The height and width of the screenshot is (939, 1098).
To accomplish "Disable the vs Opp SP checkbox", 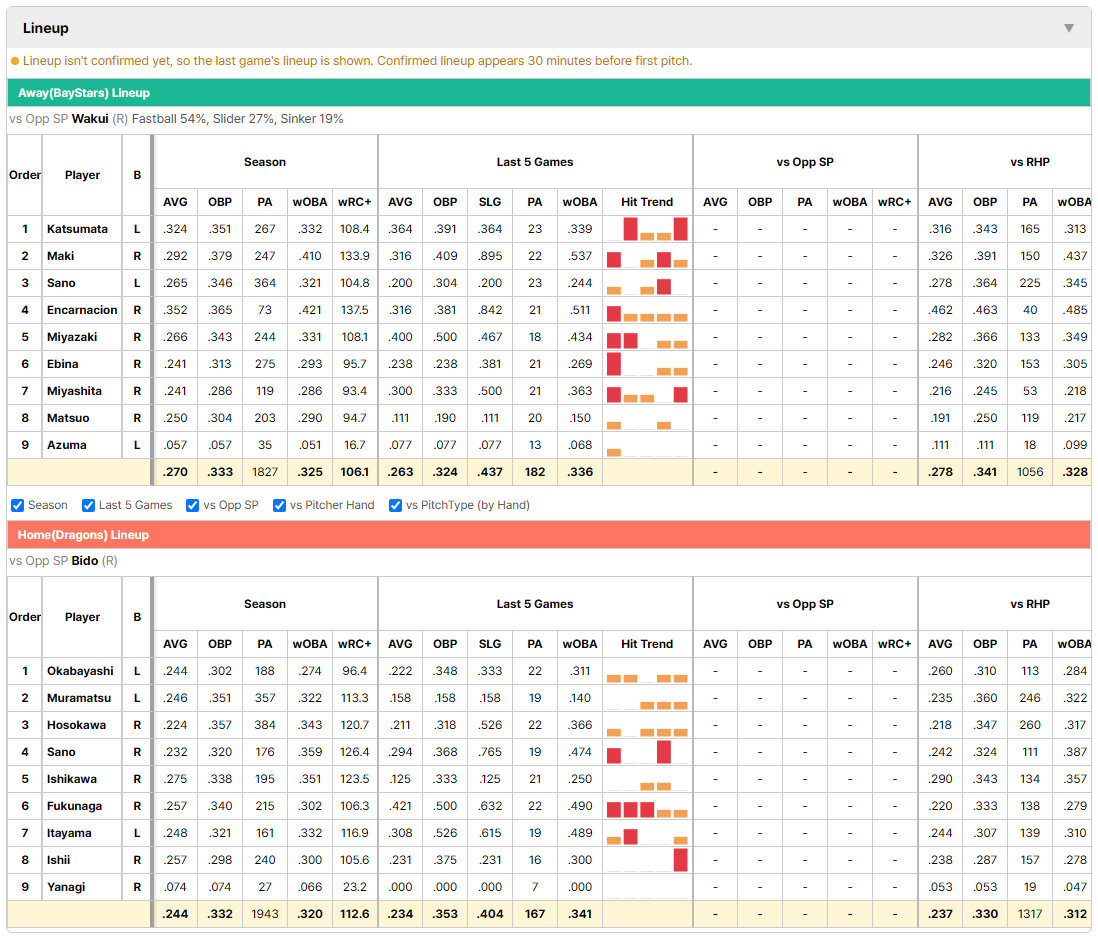I will pyautogui.click(x=193, y=505).
